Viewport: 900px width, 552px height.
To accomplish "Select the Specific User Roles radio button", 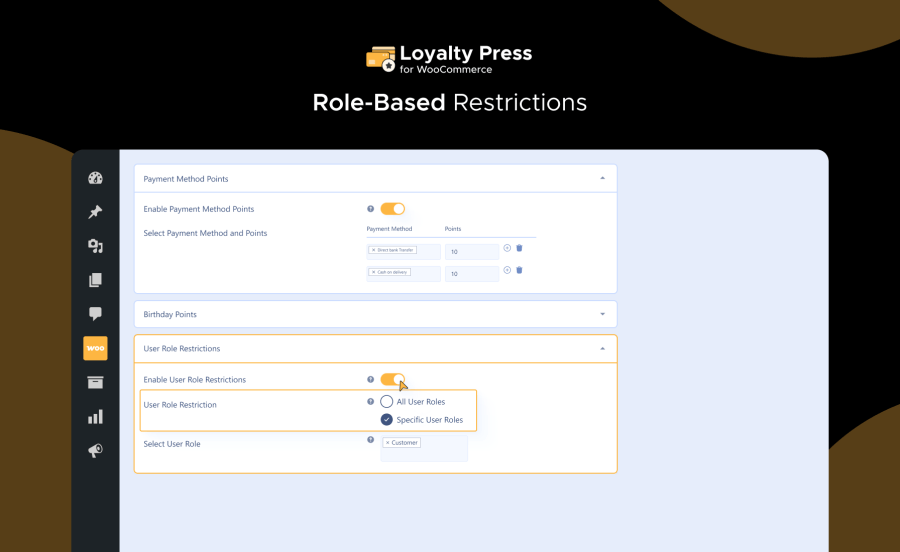I will [x=386, y=419].
